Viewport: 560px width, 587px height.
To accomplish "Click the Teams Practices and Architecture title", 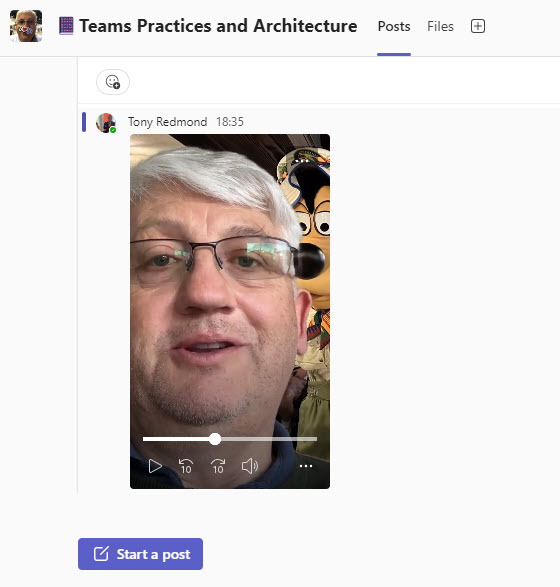I will point(218,26).
